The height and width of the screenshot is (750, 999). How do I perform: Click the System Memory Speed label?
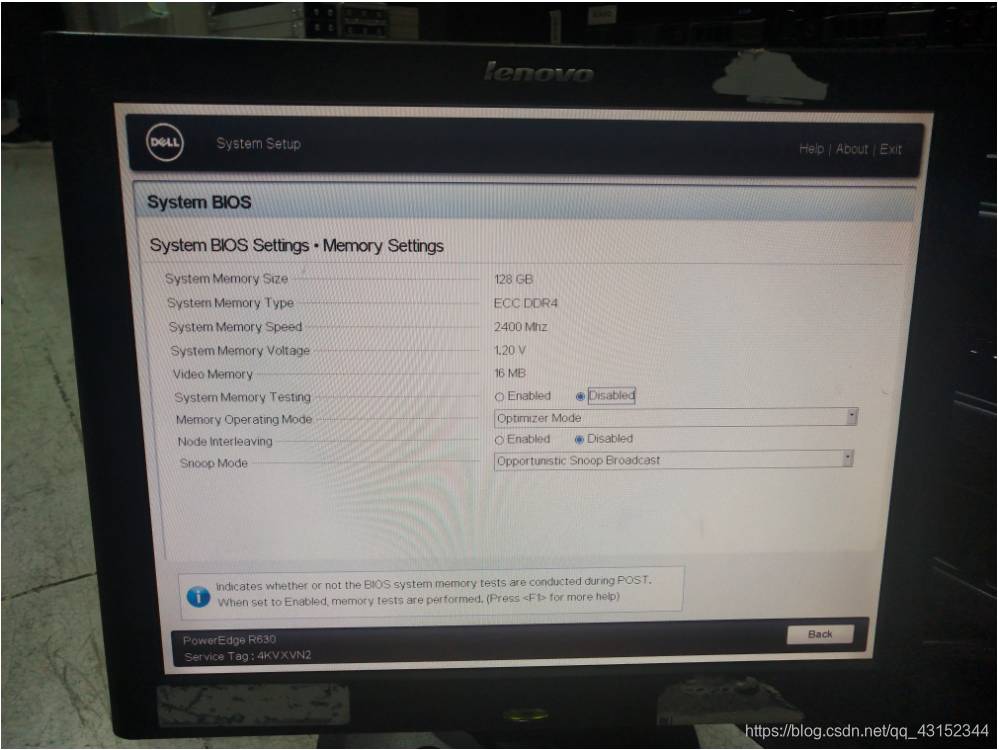(x=235, y=327)
